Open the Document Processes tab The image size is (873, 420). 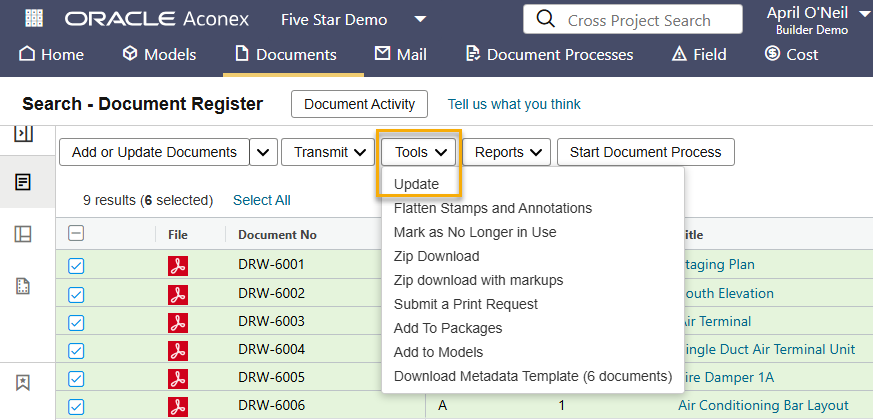coord(550,55)
